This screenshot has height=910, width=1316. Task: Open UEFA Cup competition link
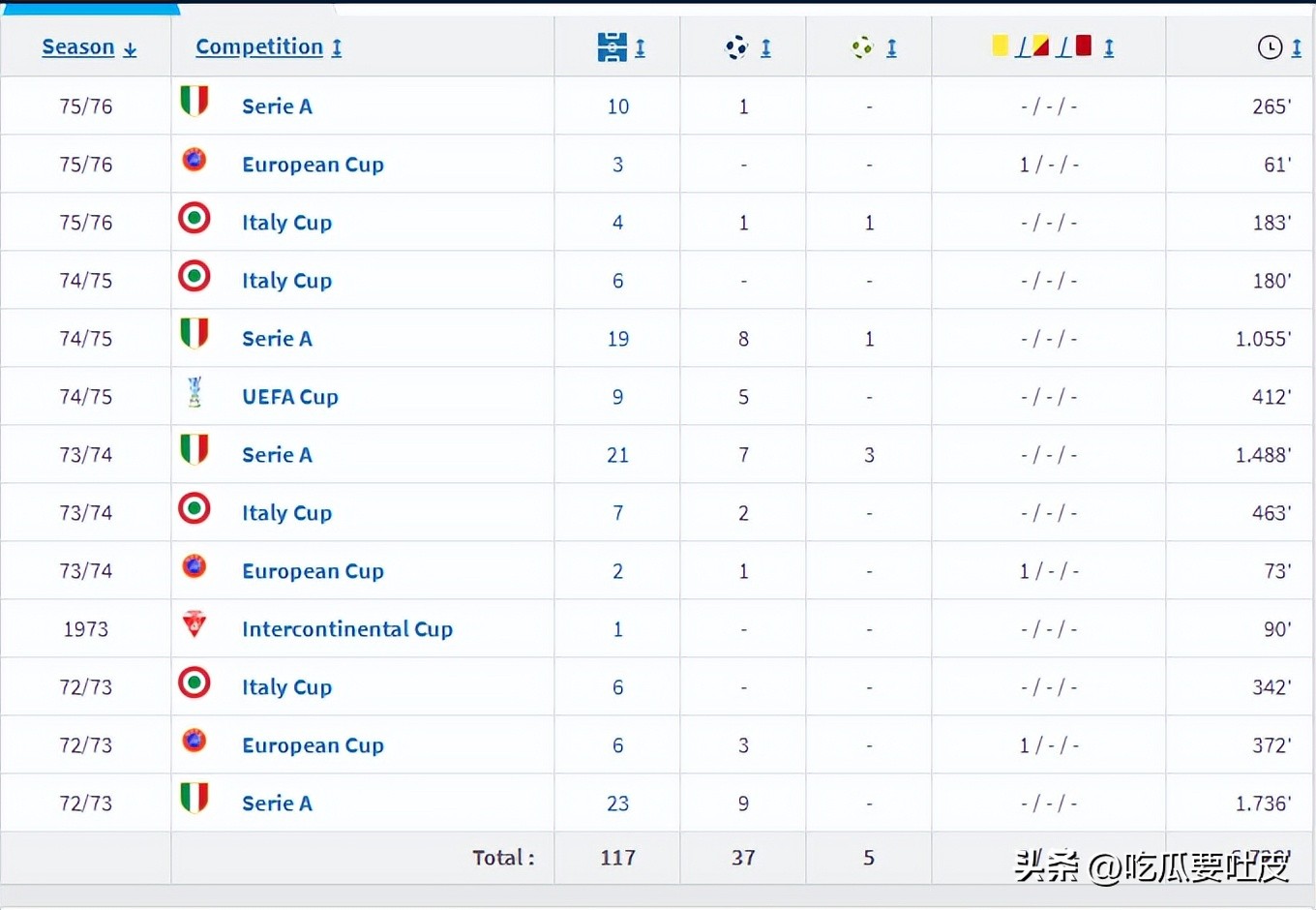(290, 397)
